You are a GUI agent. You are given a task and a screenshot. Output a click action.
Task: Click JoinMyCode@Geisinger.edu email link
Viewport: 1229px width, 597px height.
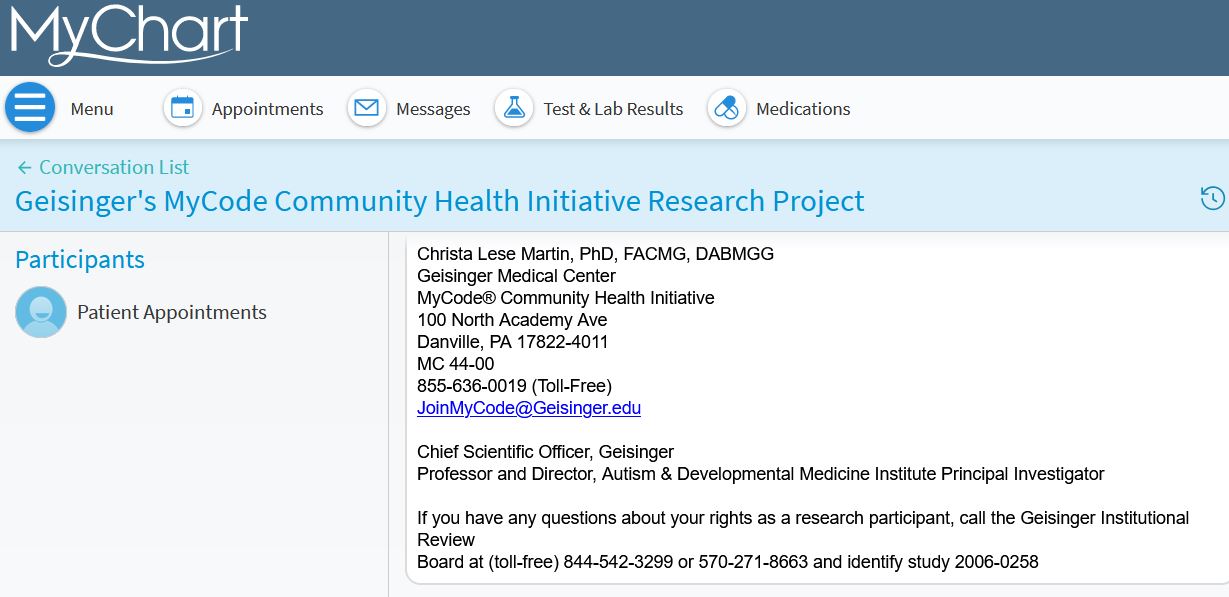click(529, 408)
